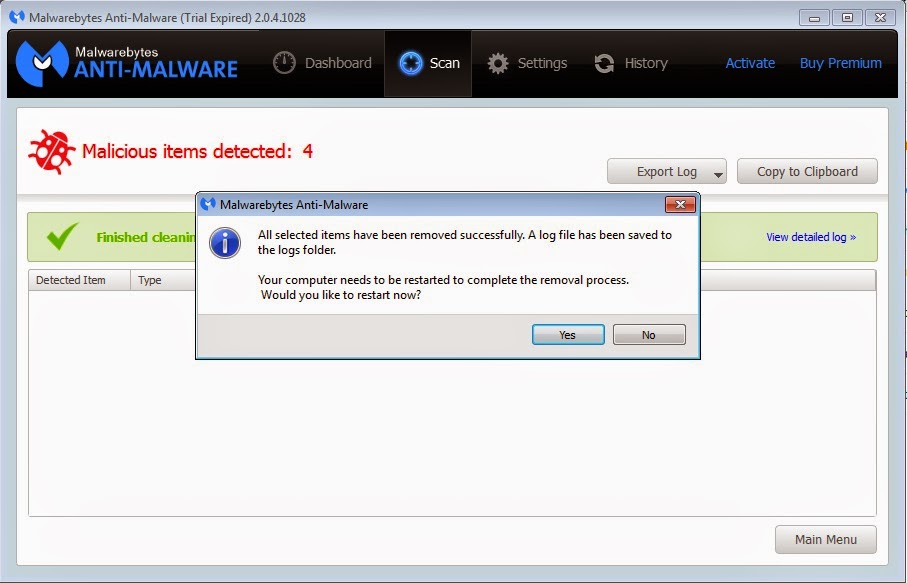
Task: Close the restart dialog with red X
Action: point(680,204)
